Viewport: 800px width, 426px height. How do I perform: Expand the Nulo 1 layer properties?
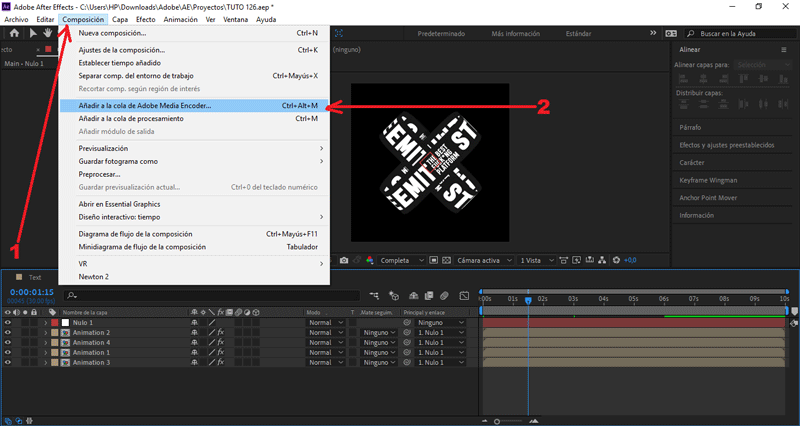click(x=45, y=323)
